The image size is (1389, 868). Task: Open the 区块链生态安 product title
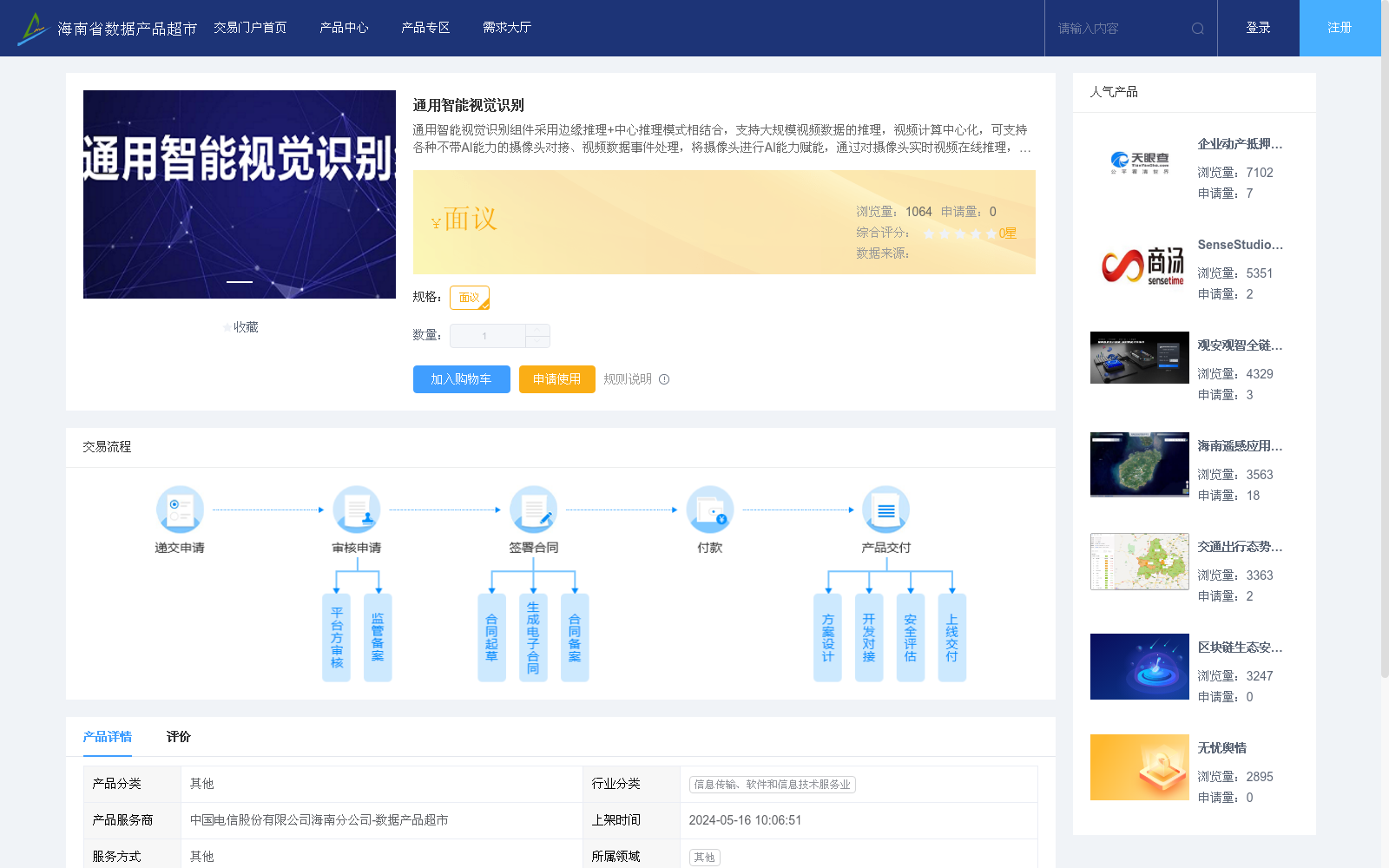pyautogui.click(x=1240, y=648)
